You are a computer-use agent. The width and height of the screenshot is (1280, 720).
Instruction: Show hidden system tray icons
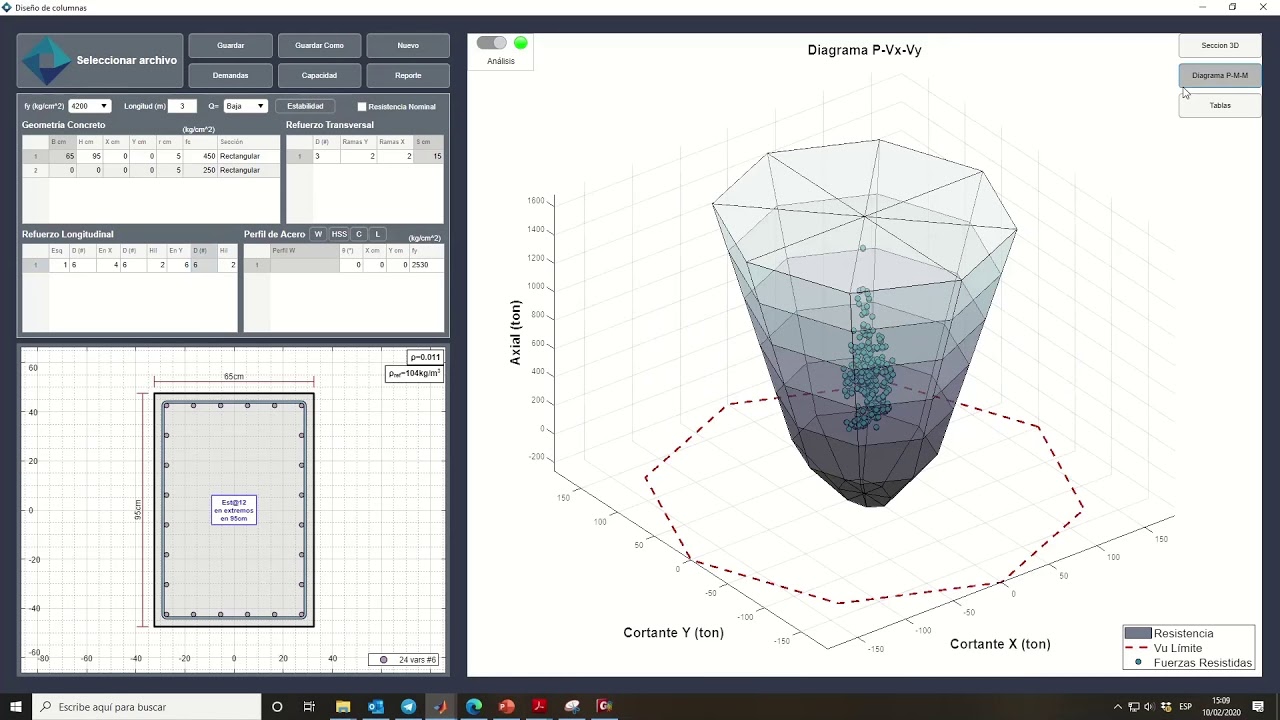point(1117,707)
